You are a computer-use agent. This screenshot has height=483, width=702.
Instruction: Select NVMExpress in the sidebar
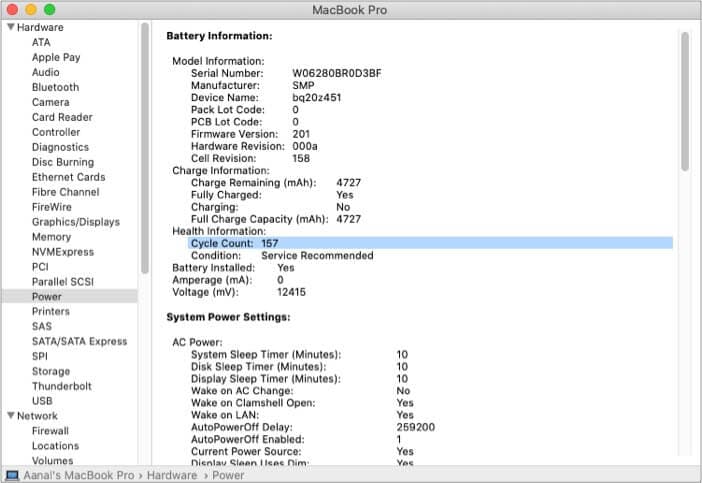click(63, 252)
